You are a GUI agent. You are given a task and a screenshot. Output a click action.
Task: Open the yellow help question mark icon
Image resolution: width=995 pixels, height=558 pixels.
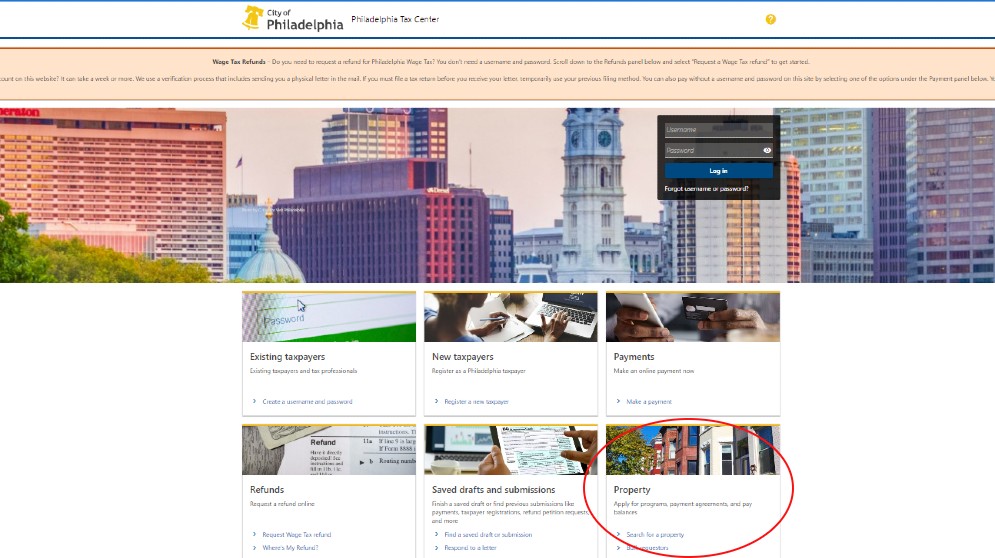pyautogui.click(x=770, y=20)
